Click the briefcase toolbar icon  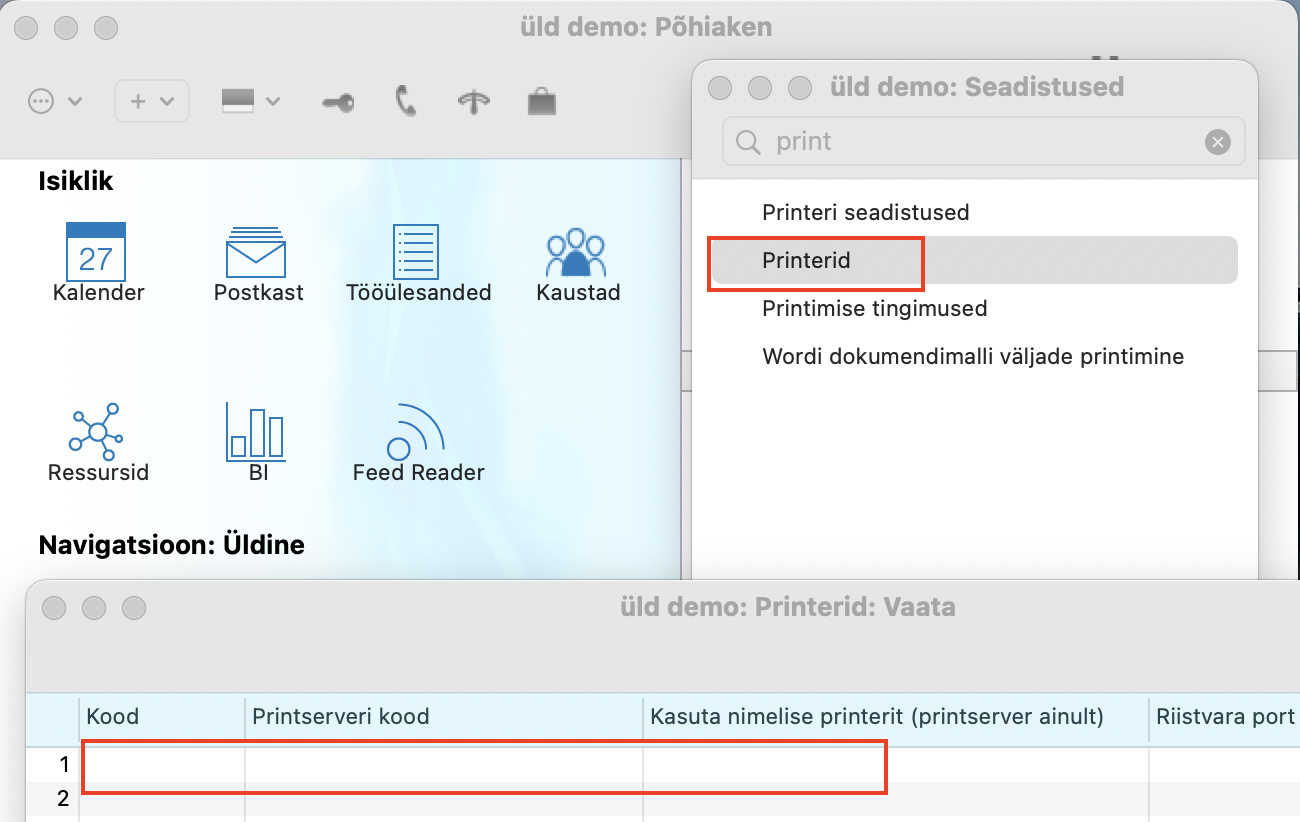pos(541,102)
